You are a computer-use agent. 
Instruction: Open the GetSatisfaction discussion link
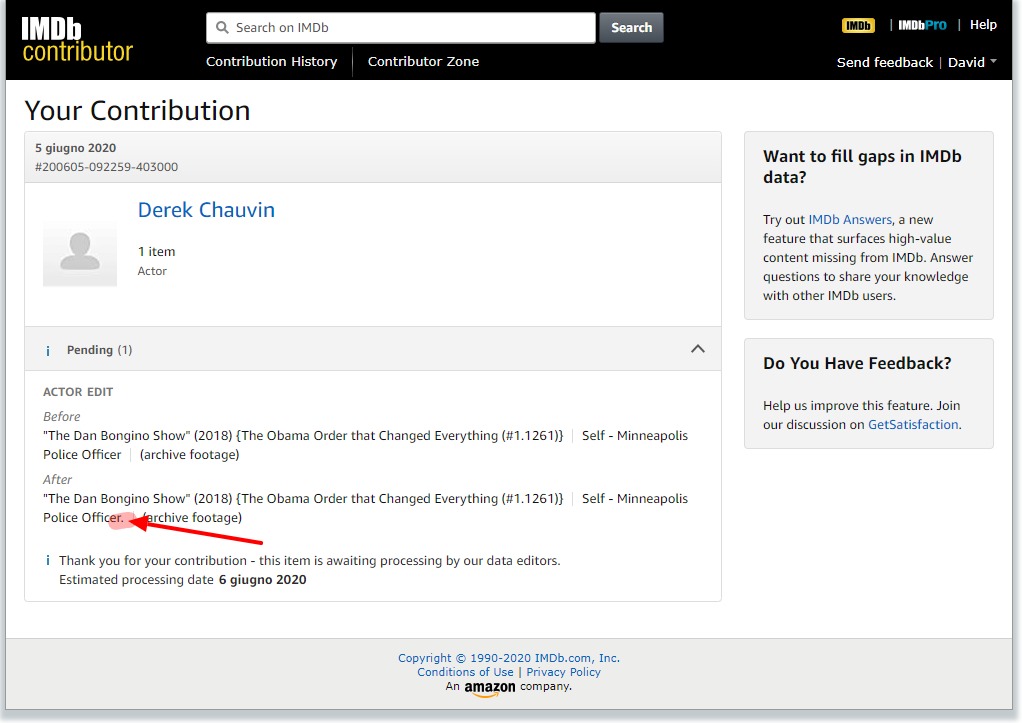(x=912, y=424)
